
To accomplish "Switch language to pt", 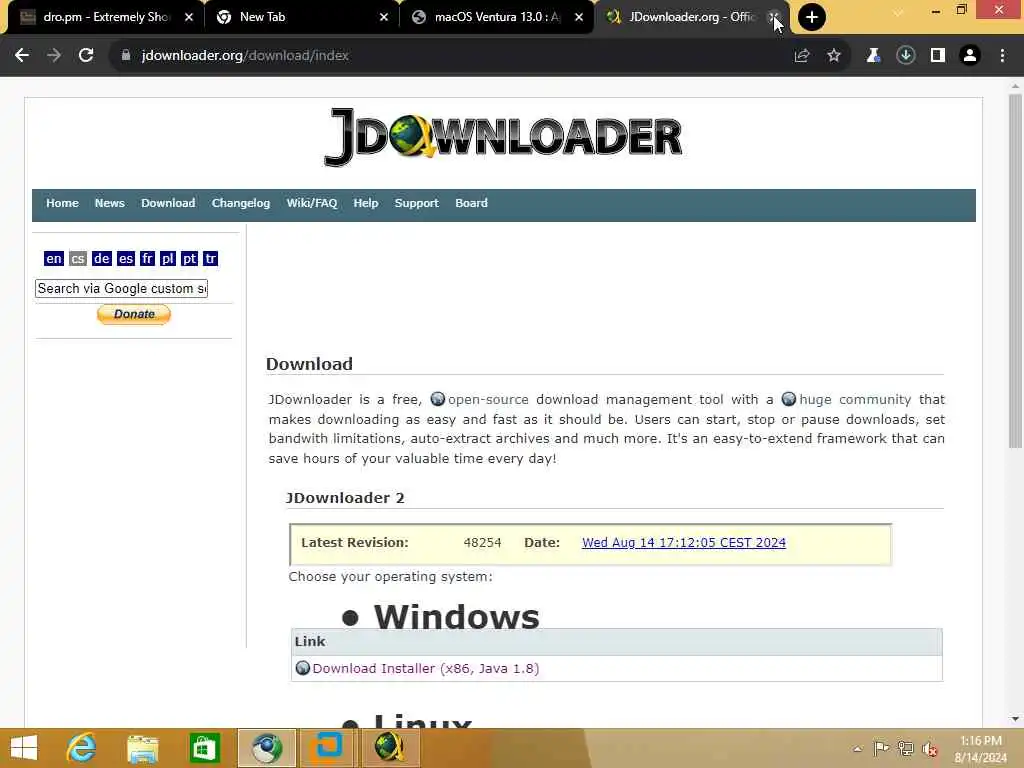I will (x=189, y=259).
